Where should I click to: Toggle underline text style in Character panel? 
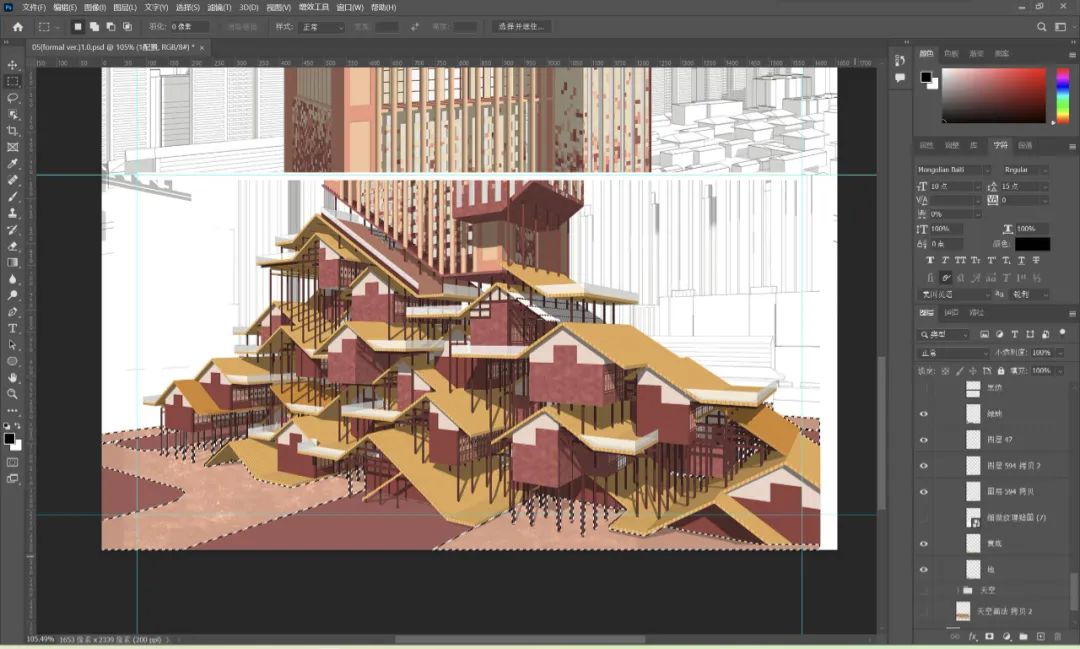1021,260
